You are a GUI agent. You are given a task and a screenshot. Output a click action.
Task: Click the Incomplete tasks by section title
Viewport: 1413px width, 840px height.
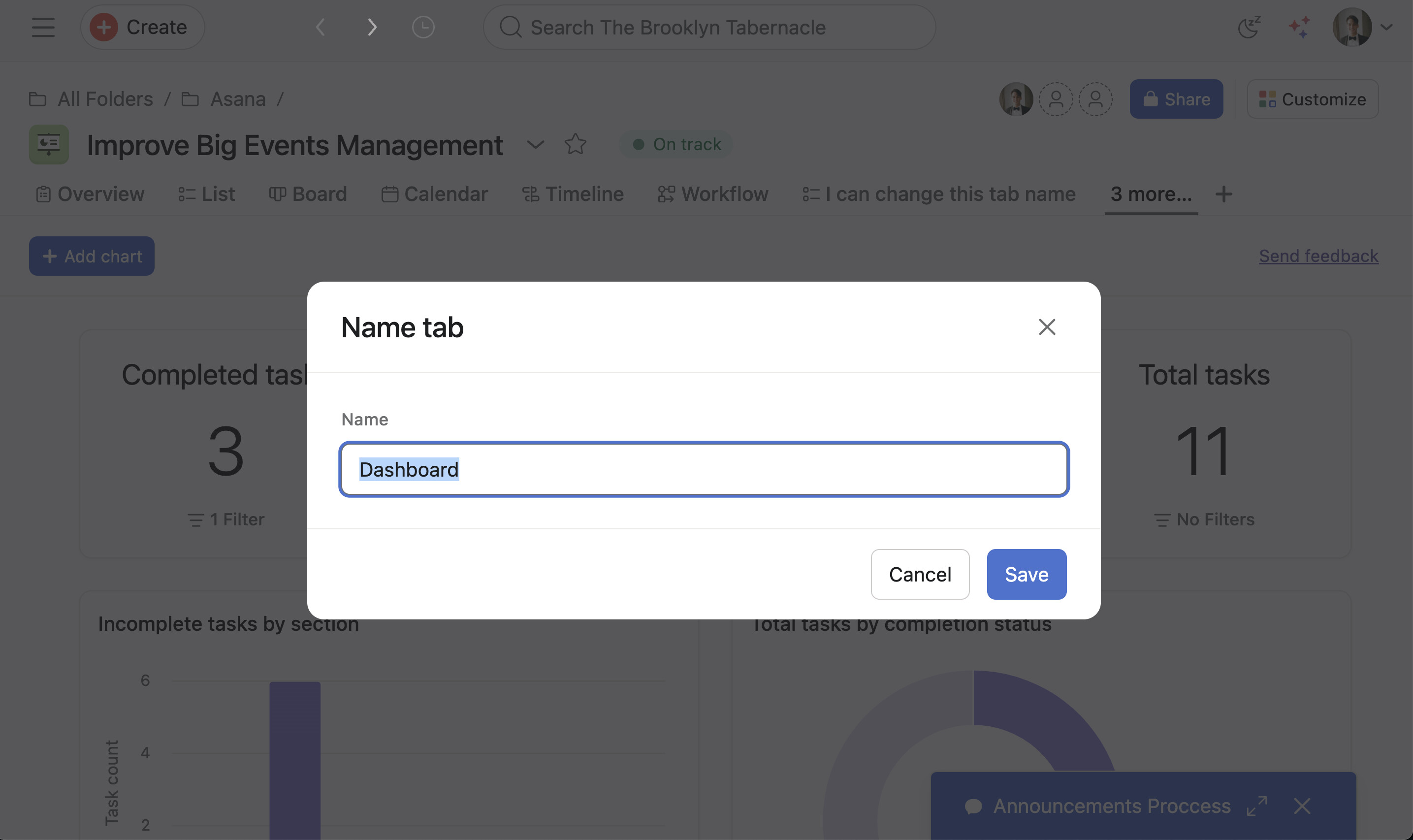tap(228, 624)
